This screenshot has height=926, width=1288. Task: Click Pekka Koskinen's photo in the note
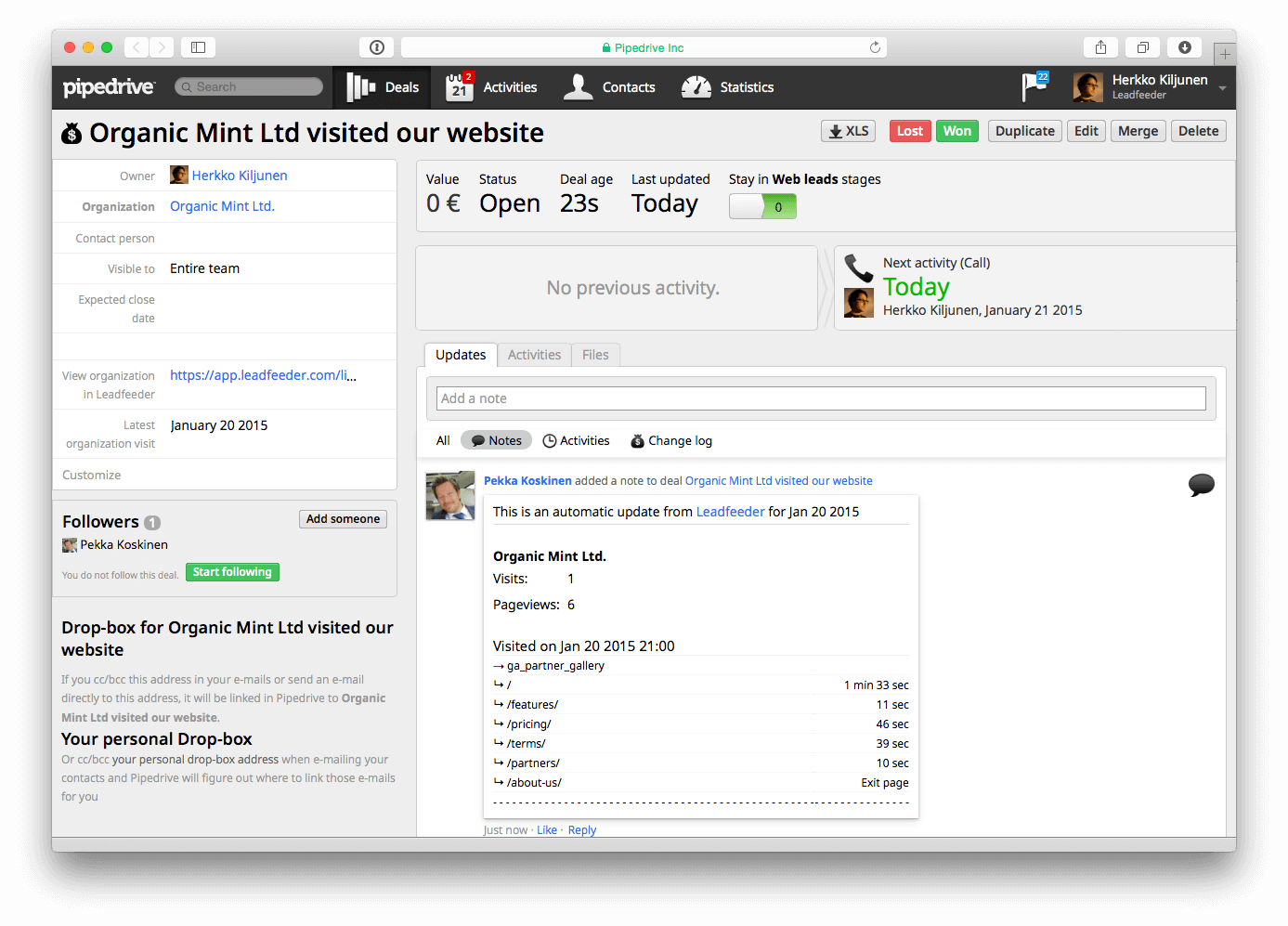450,496
